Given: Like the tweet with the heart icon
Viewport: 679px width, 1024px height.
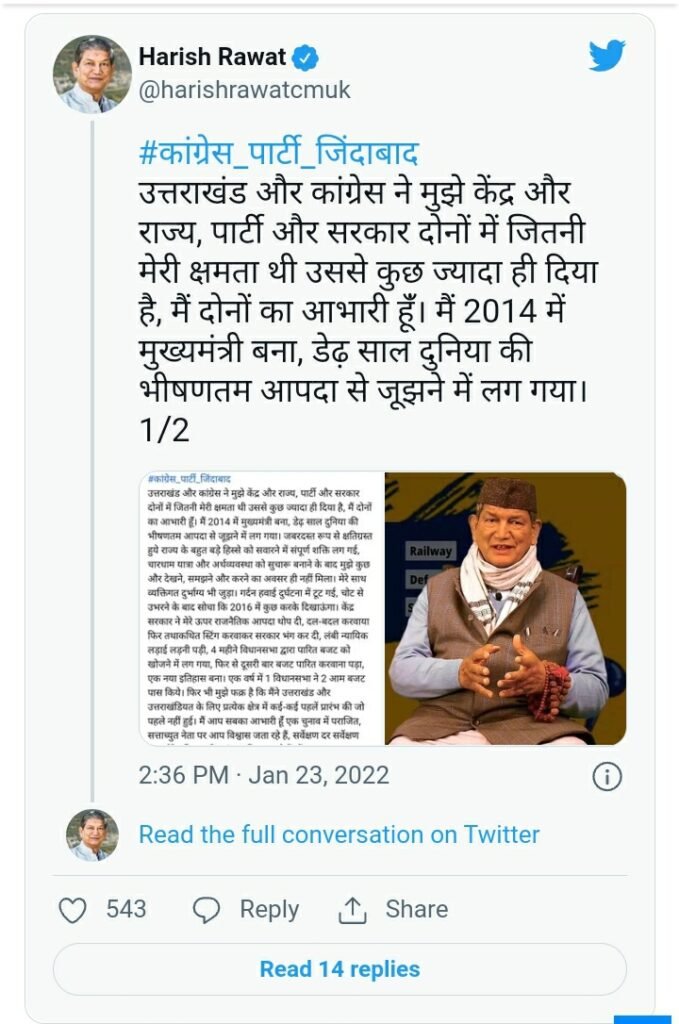Looking at the screenshot, I should coord(72,910).
